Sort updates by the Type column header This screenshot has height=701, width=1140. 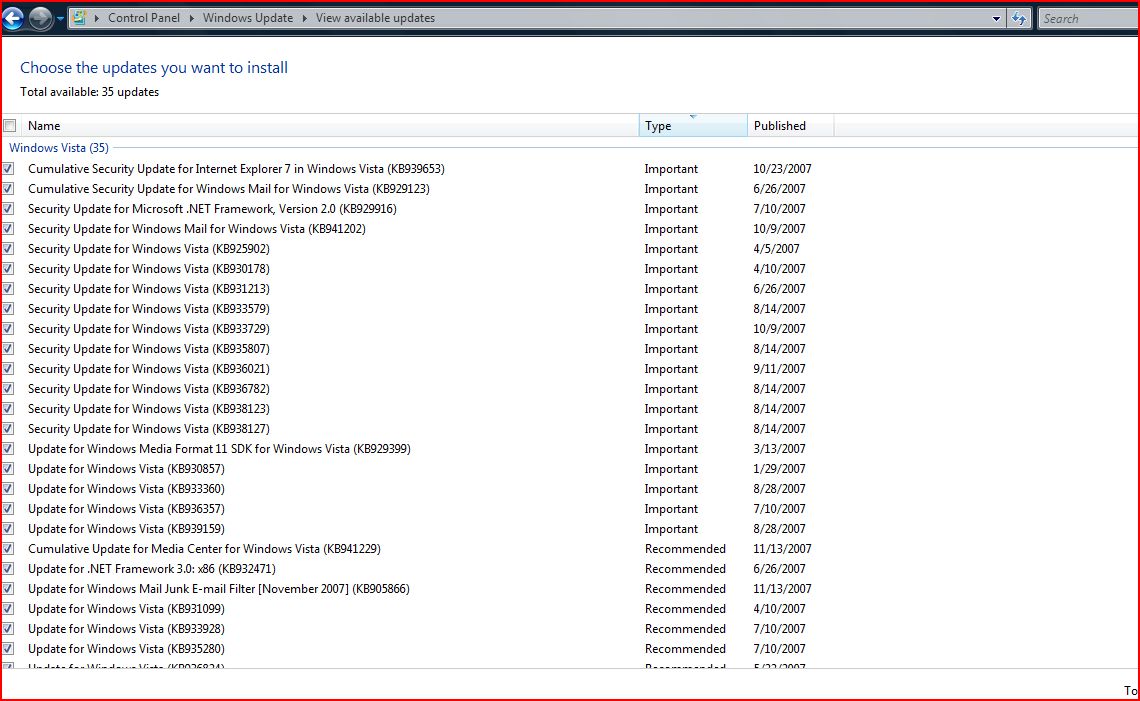693,126
